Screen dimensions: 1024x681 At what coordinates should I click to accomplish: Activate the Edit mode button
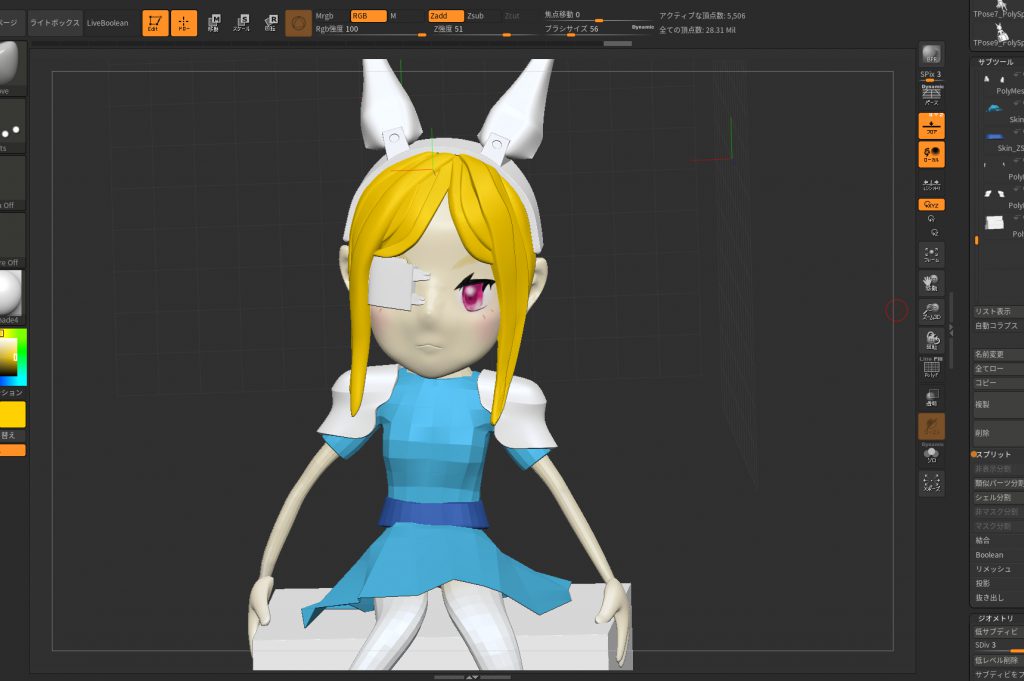pyautogui.click(x=155, y=23)
